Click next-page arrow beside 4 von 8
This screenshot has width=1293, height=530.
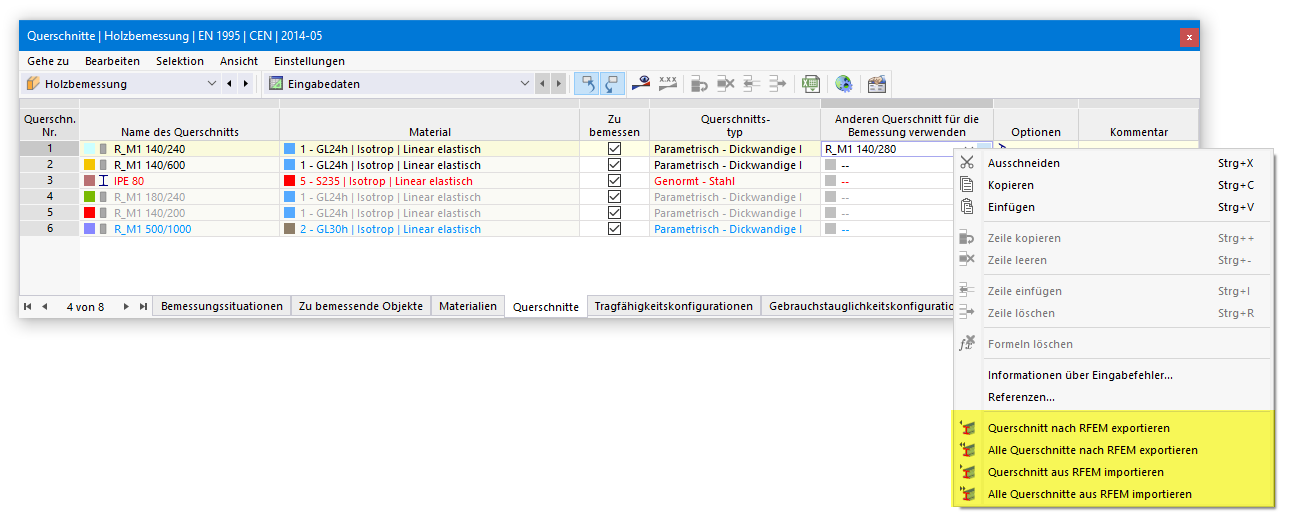tap(126, 306)
